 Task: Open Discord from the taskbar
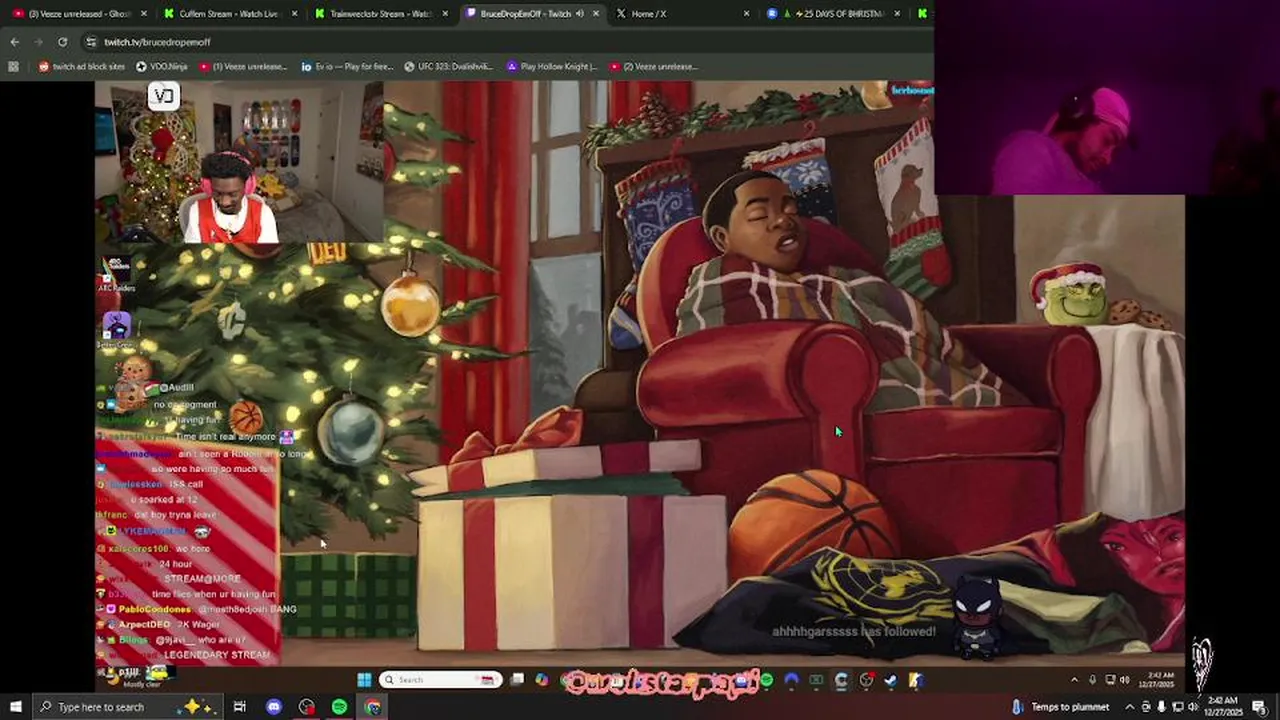coord(274,707)
